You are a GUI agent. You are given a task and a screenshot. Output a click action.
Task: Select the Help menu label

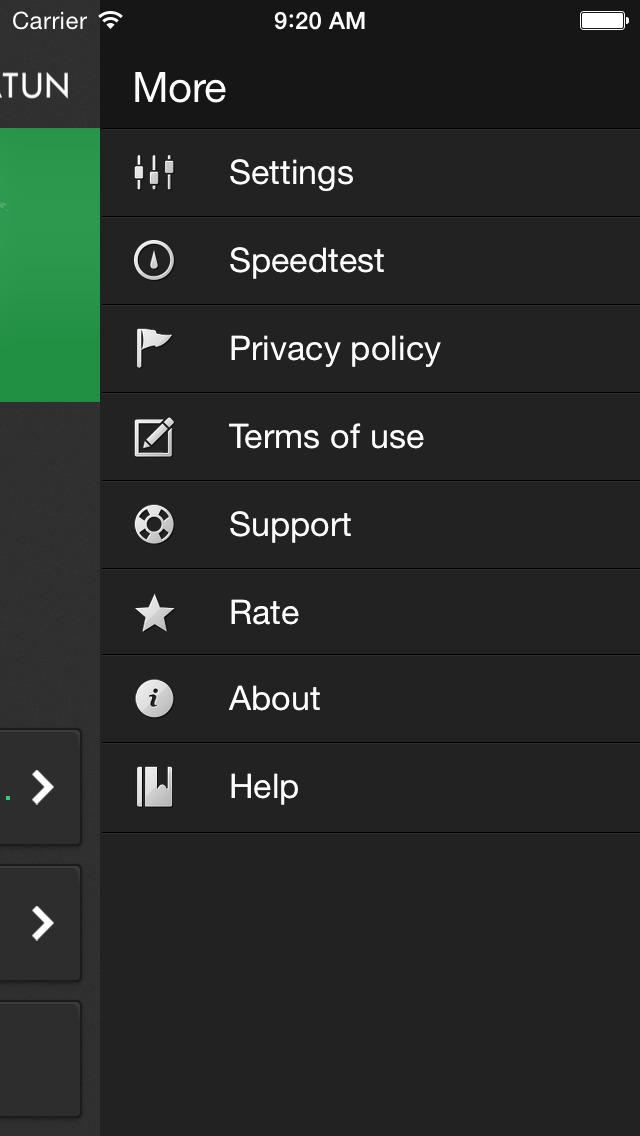264,787
